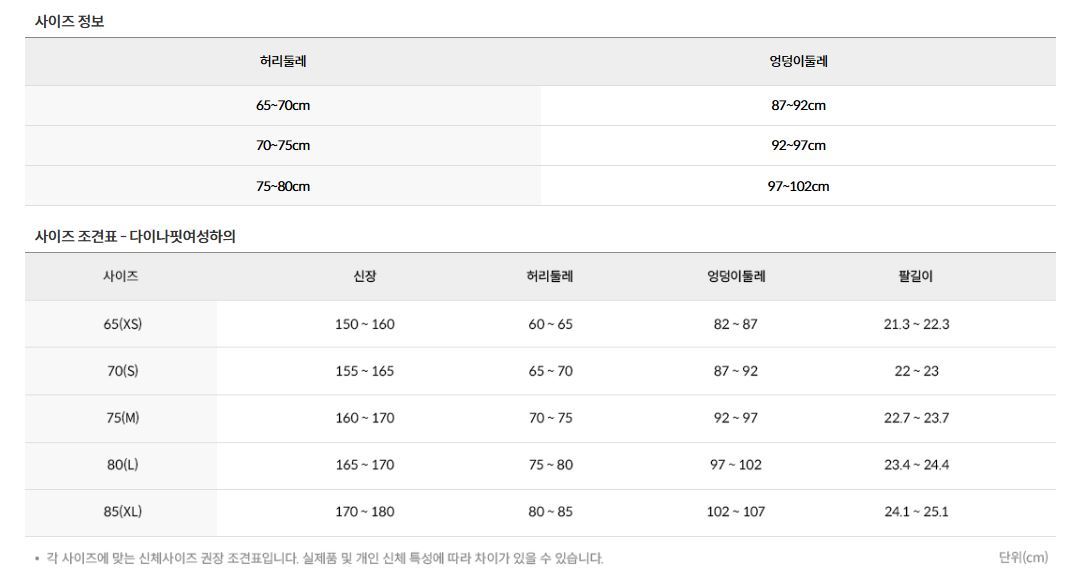
Task: Select the 사이즈 column header
Action: 121,276
